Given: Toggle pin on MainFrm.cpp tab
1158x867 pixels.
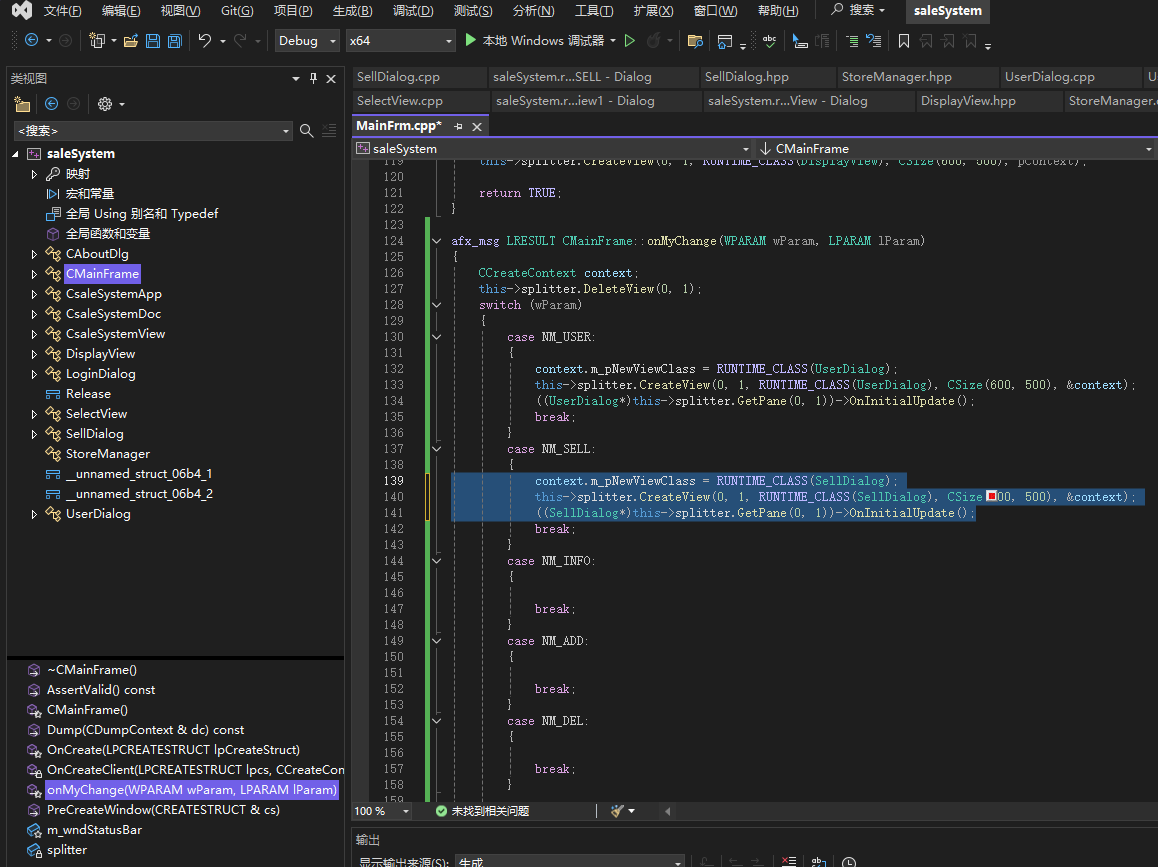Looking at the screenshot, I should pyautogui.click(x=459, y=126).
